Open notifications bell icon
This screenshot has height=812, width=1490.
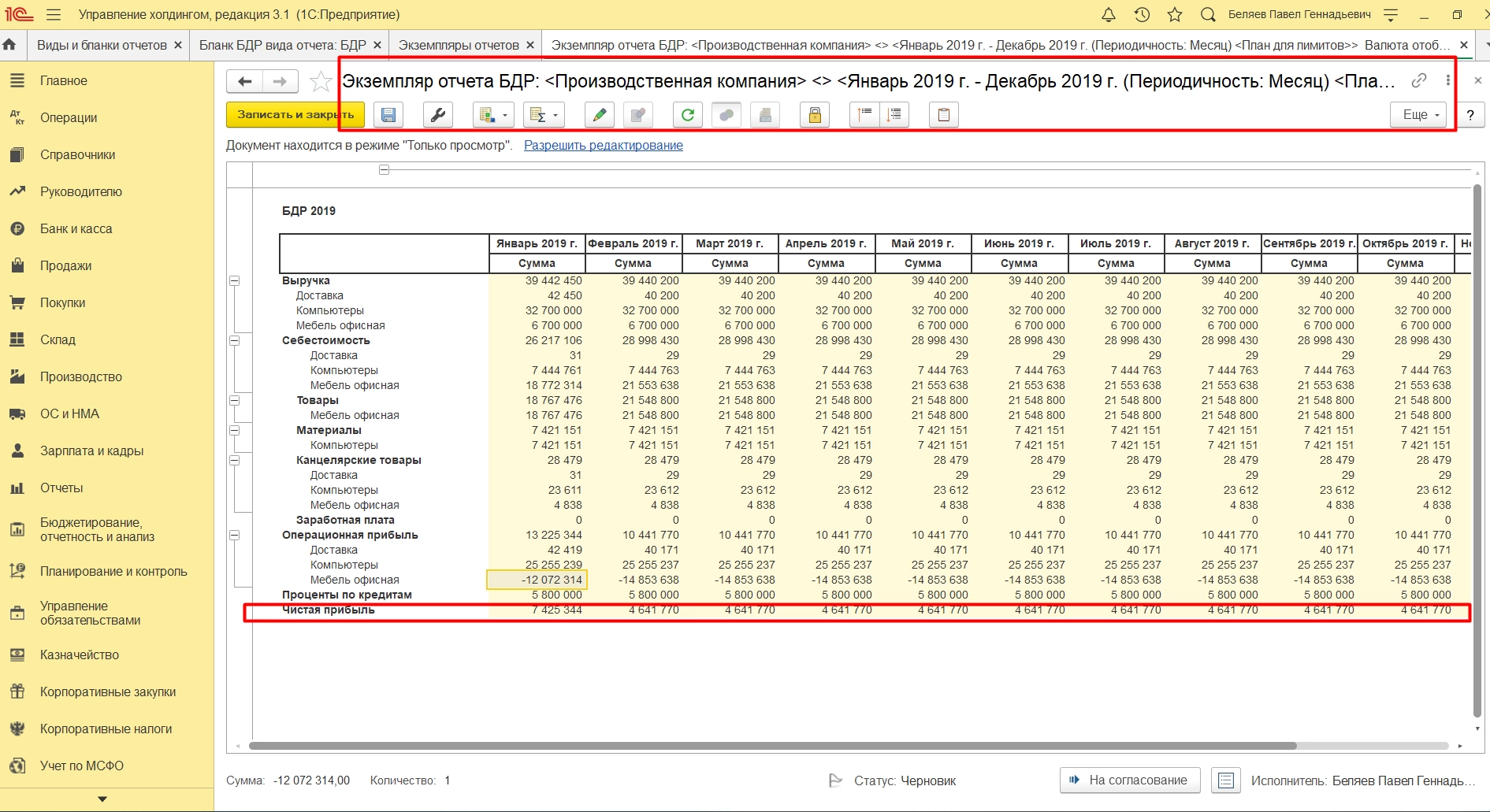coord(1108,14)
